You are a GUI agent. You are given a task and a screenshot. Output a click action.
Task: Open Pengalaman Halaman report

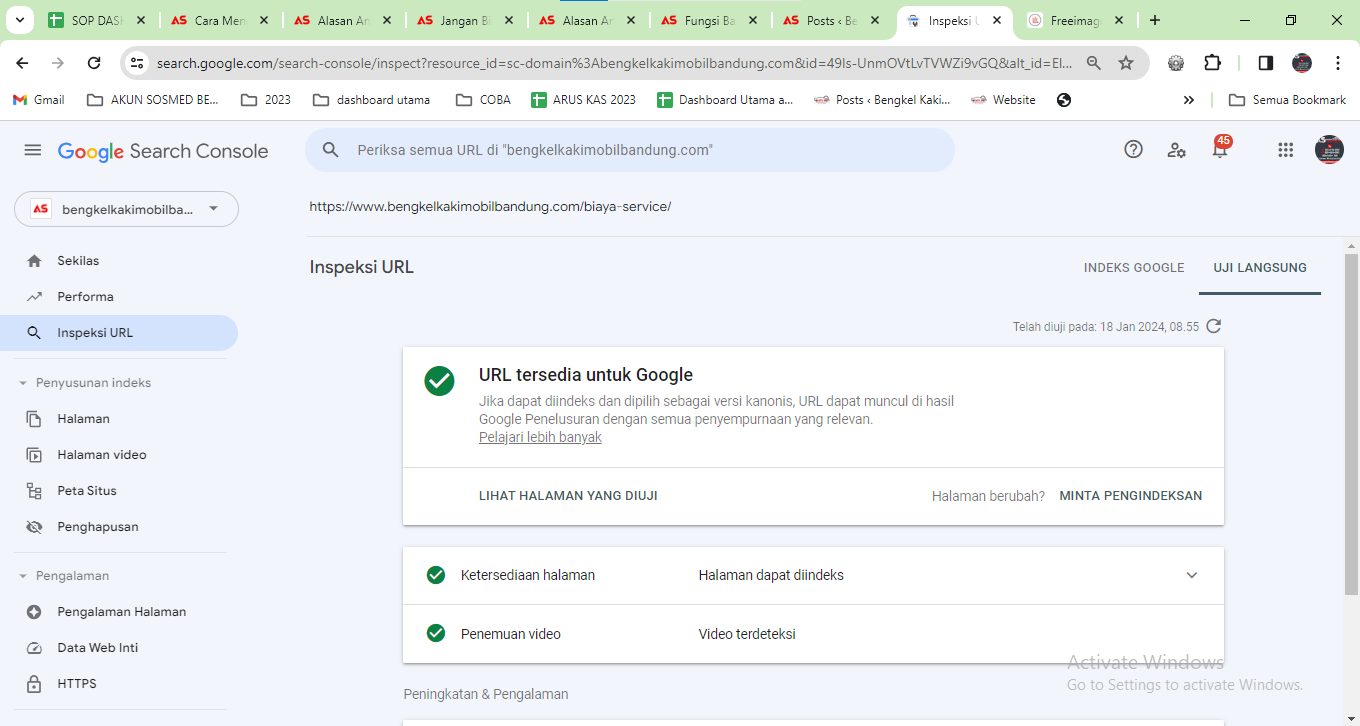[x=119, y=612]
